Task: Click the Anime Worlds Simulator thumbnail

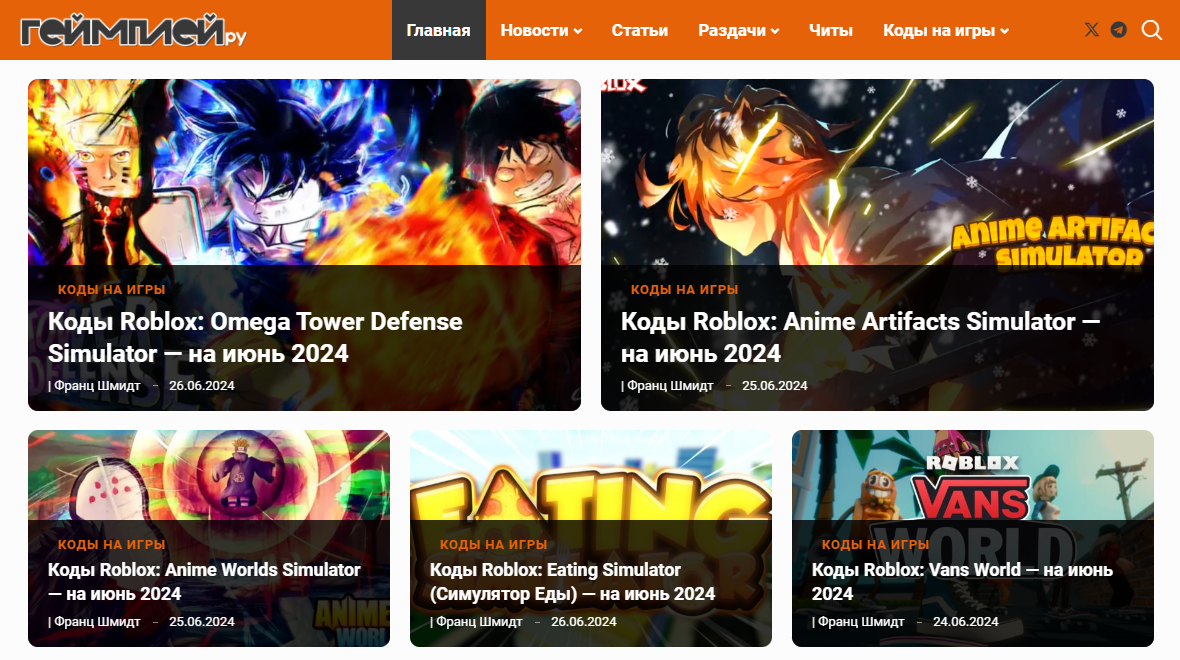Action: tap(208, 475)
